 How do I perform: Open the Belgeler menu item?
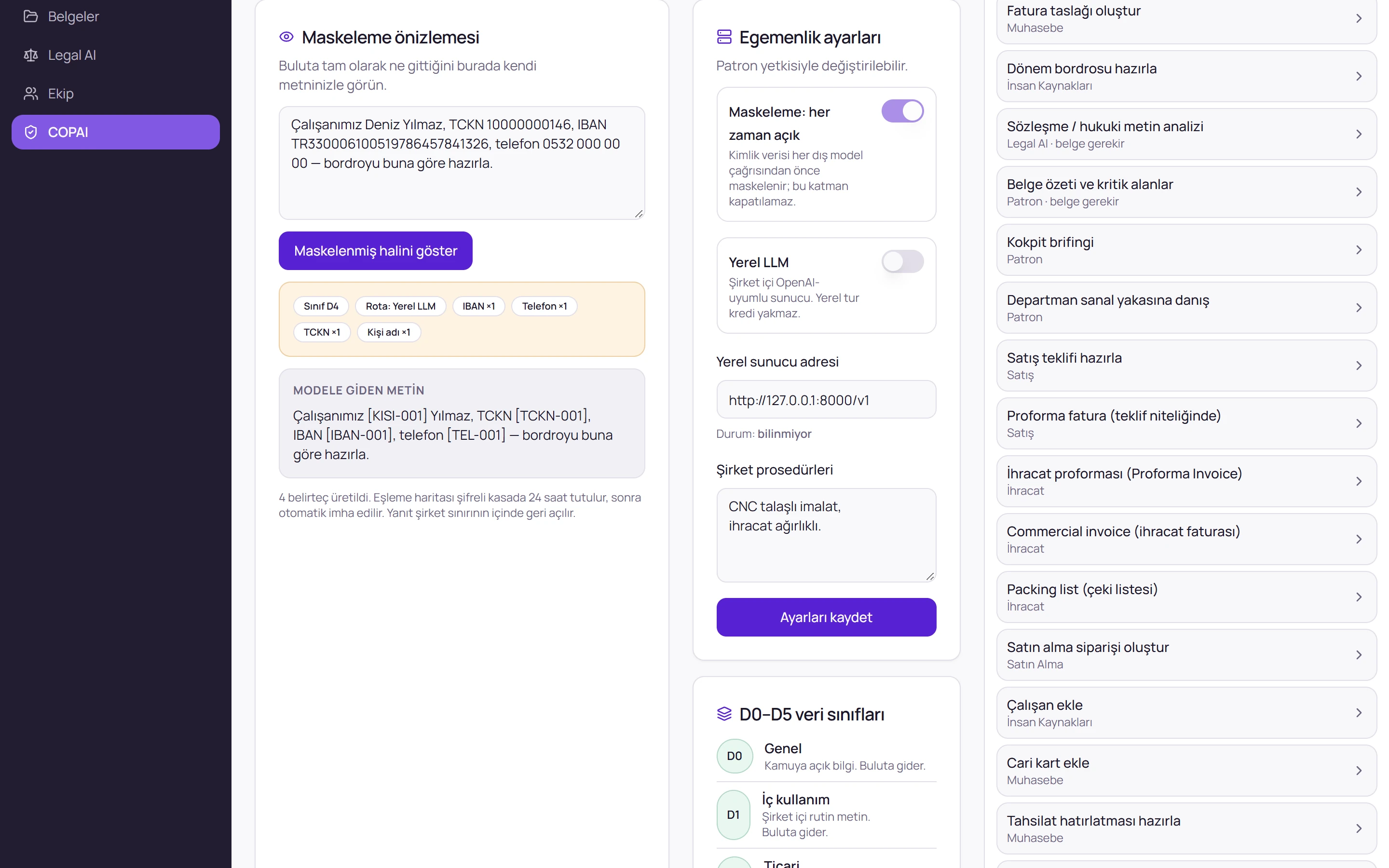pos(115,16)
